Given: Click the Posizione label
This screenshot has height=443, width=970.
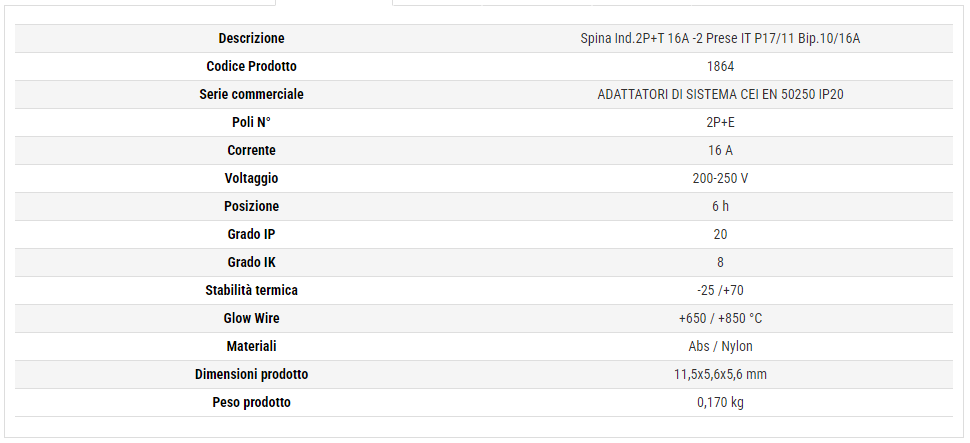Looking at the screenshot, I should [x=251, y=207].
